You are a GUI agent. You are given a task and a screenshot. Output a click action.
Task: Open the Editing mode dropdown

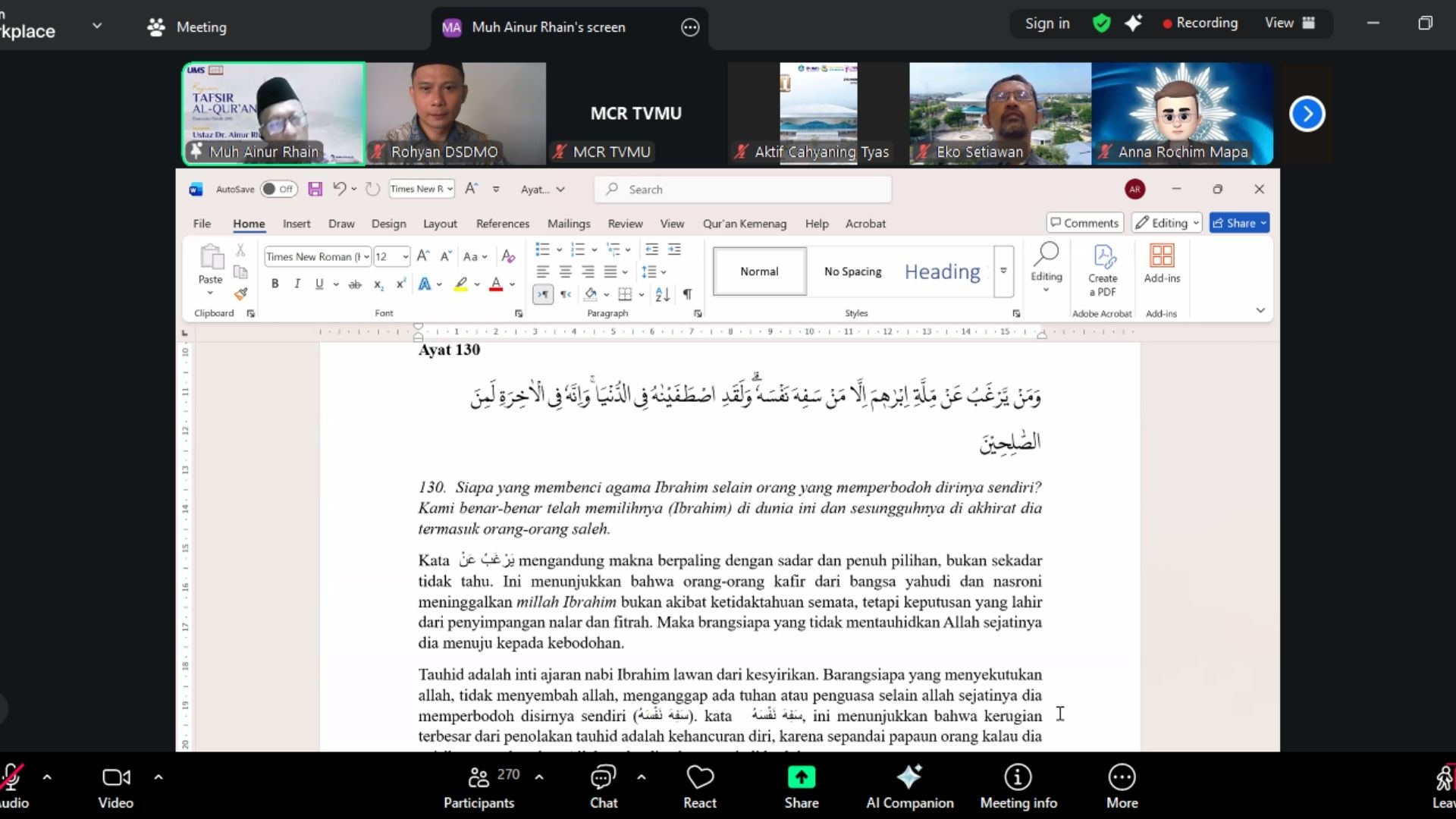[x=1167, y=223]
